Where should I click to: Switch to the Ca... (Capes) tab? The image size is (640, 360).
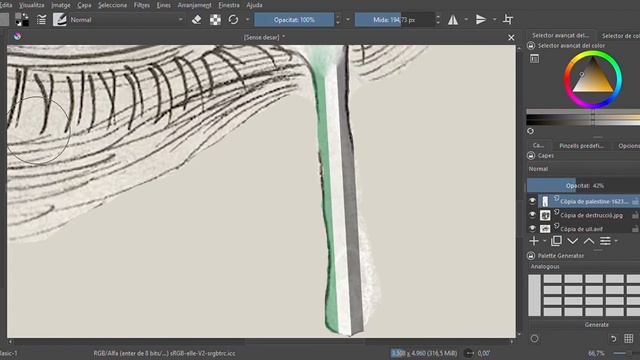[x=538, y=145]
